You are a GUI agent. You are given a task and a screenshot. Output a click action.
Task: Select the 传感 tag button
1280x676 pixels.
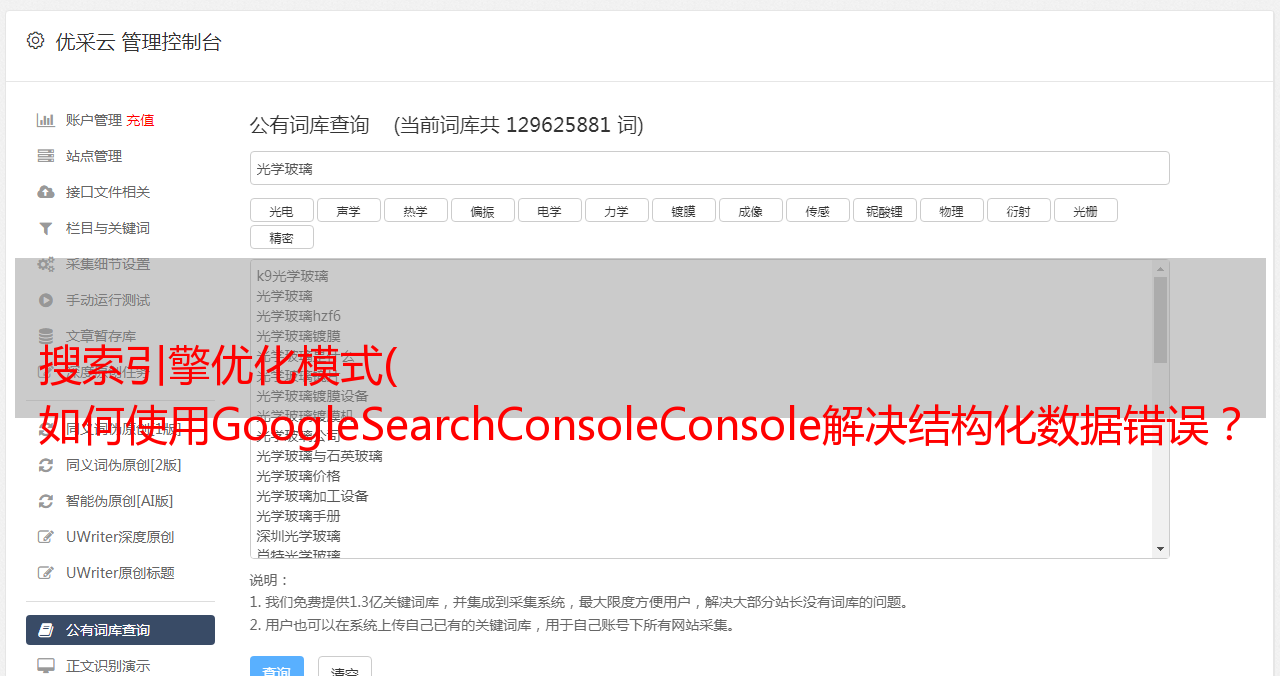[817, 210]
